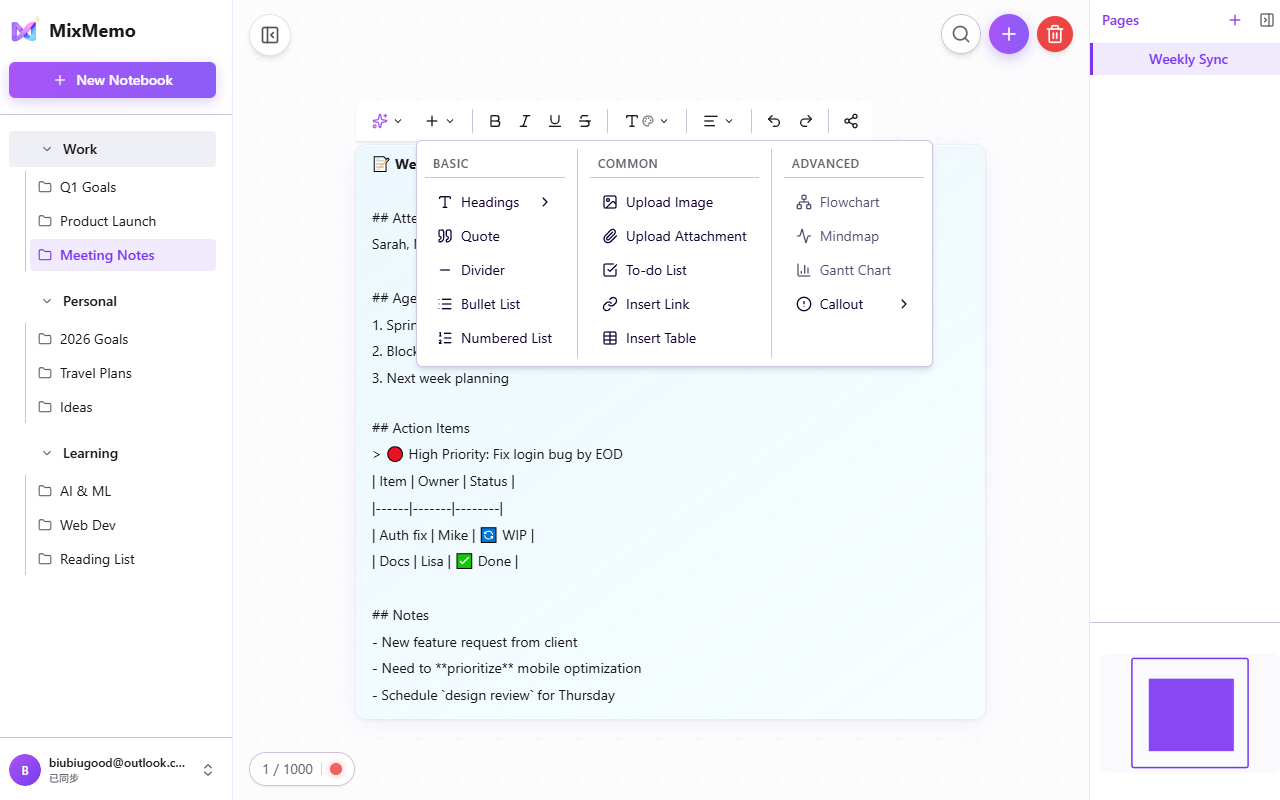1280x800 pixels.
Task: Open the AI sparkle tools dropdown
Action: coord(387,121)
